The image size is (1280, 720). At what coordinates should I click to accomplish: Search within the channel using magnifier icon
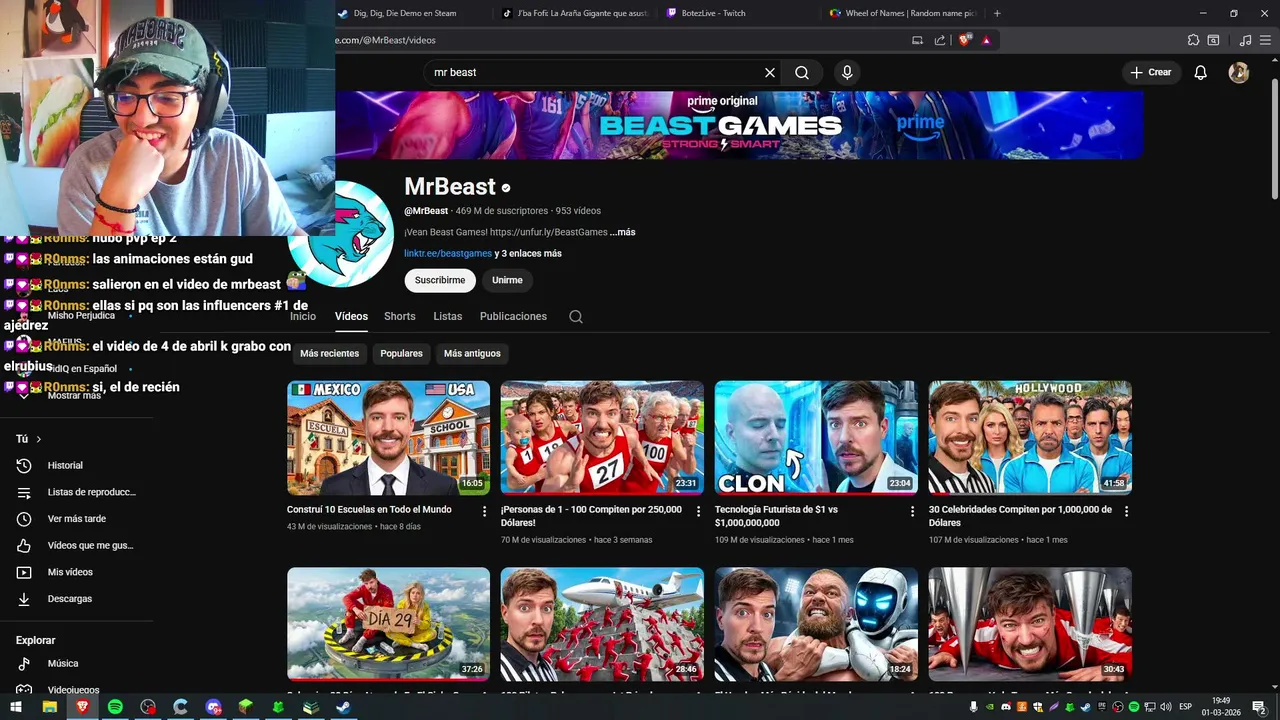point(576,317)
